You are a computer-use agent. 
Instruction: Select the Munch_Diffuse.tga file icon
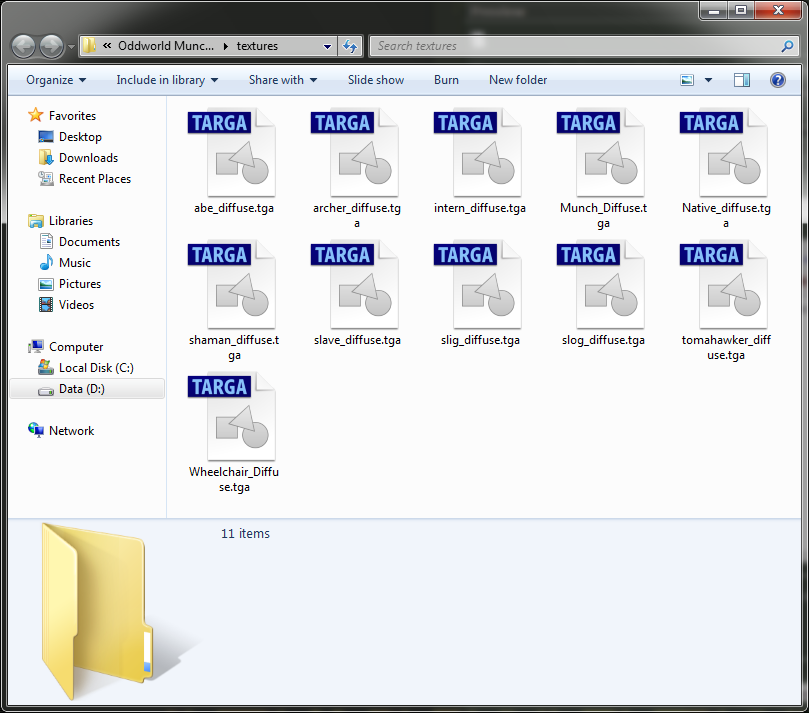tap(602, 153)
